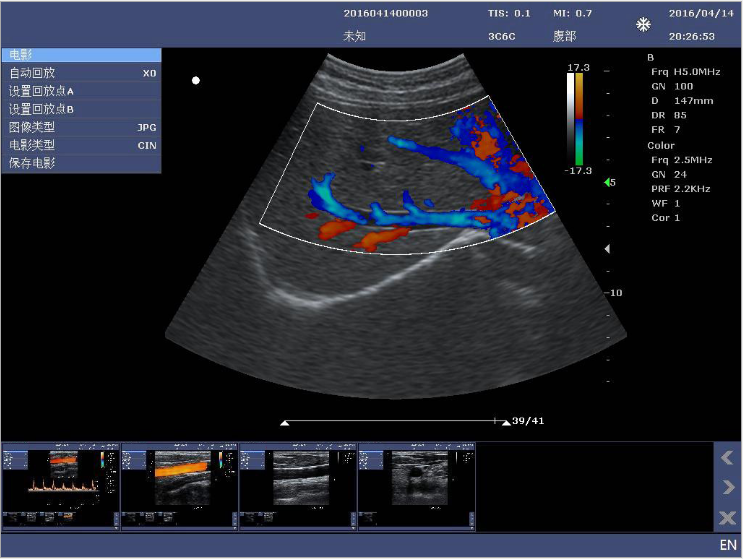The image size is (743, 559).
Task: Click the green focus marker at 5
Action: [607, 182]
